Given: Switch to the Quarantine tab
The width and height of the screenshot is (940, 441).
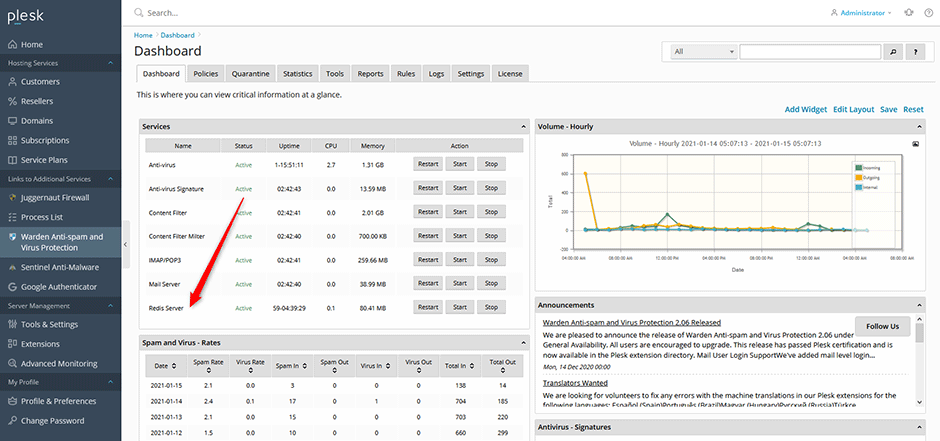Looking at the screenshot, I should (251, 74).
